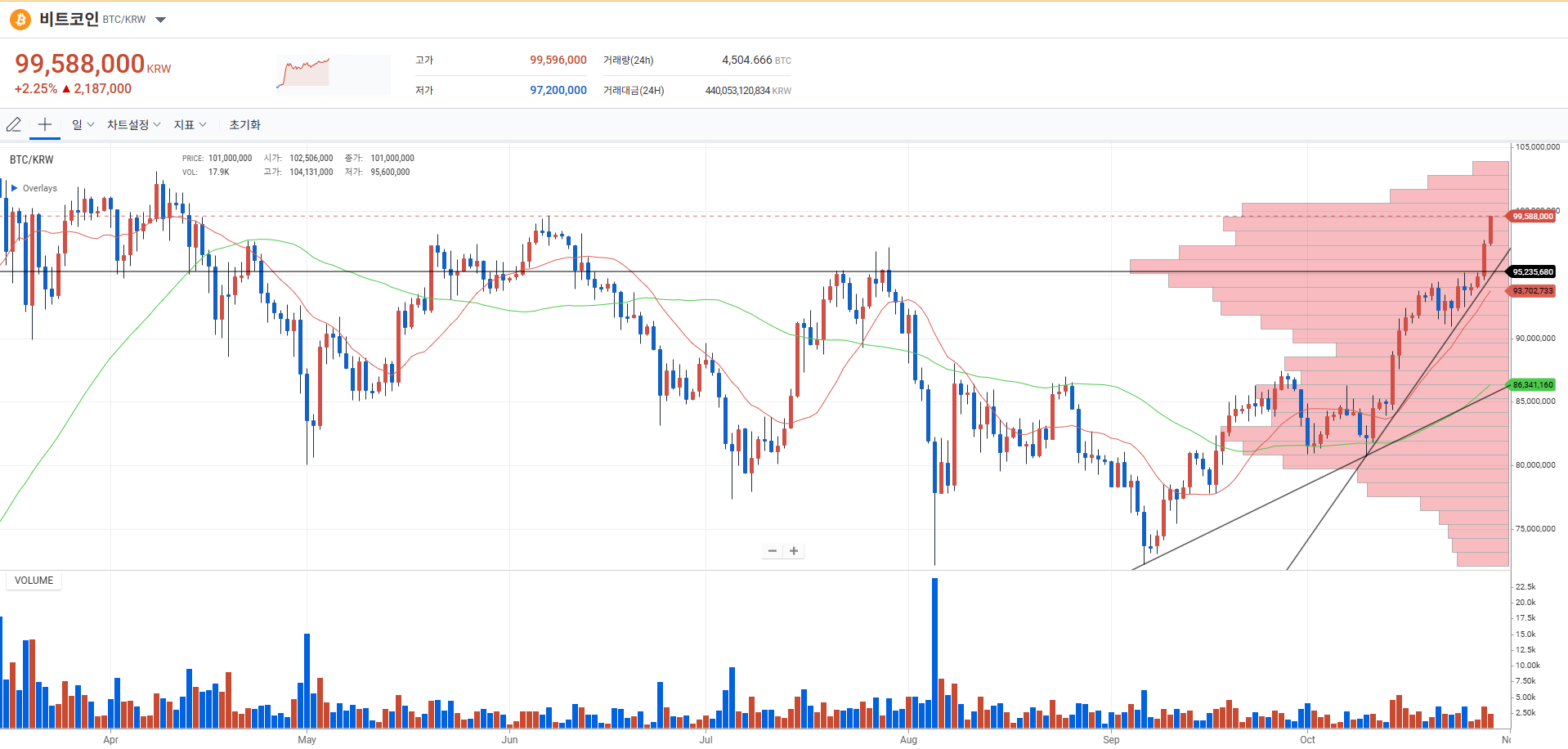Open the BTC/KRW market selector arrow
Image resolution: width=1568 pixels, height=749 pixels.
pyautogui.click(x=161, y=20)
